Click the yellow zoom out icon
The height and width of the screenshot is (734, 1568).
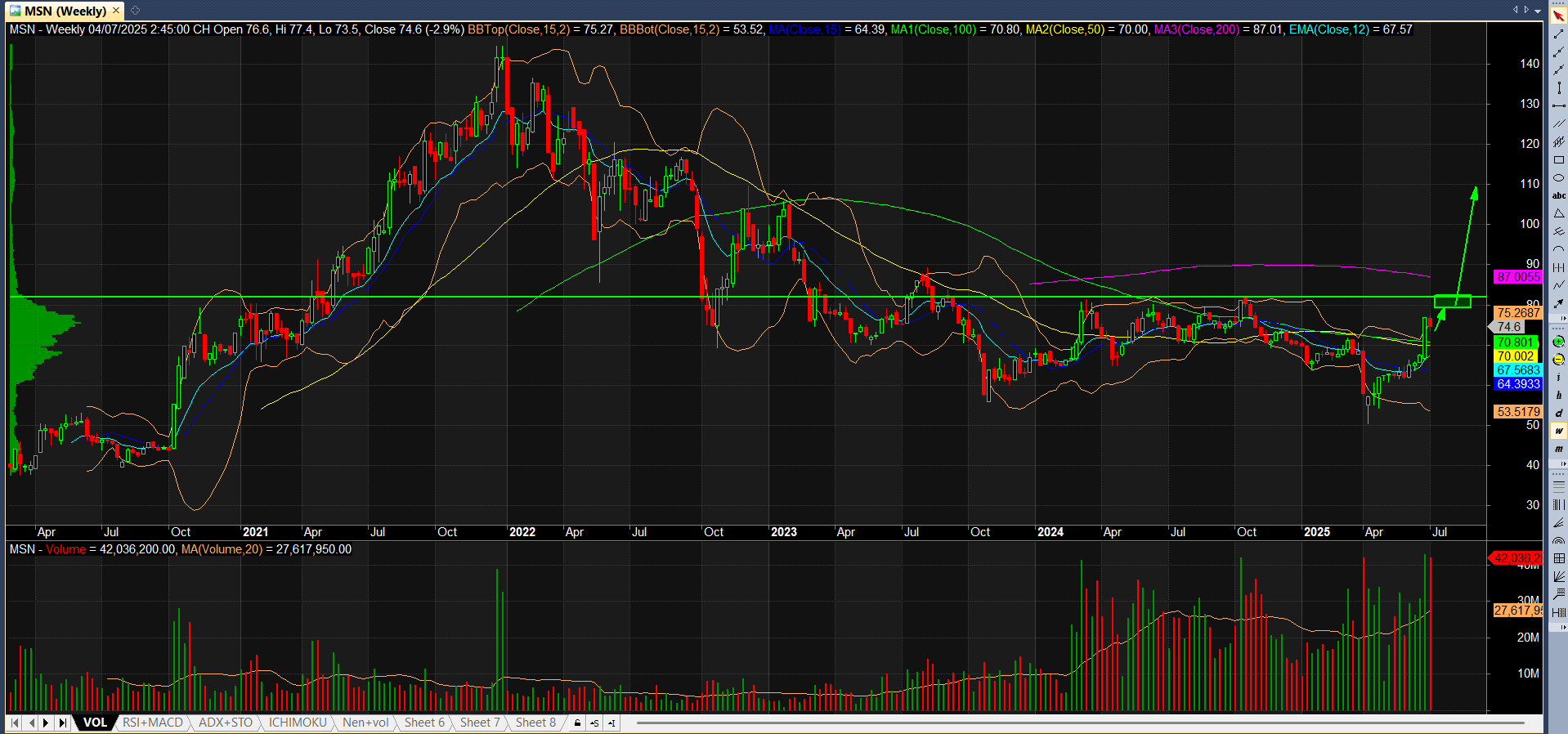(x=1558, y=360)
